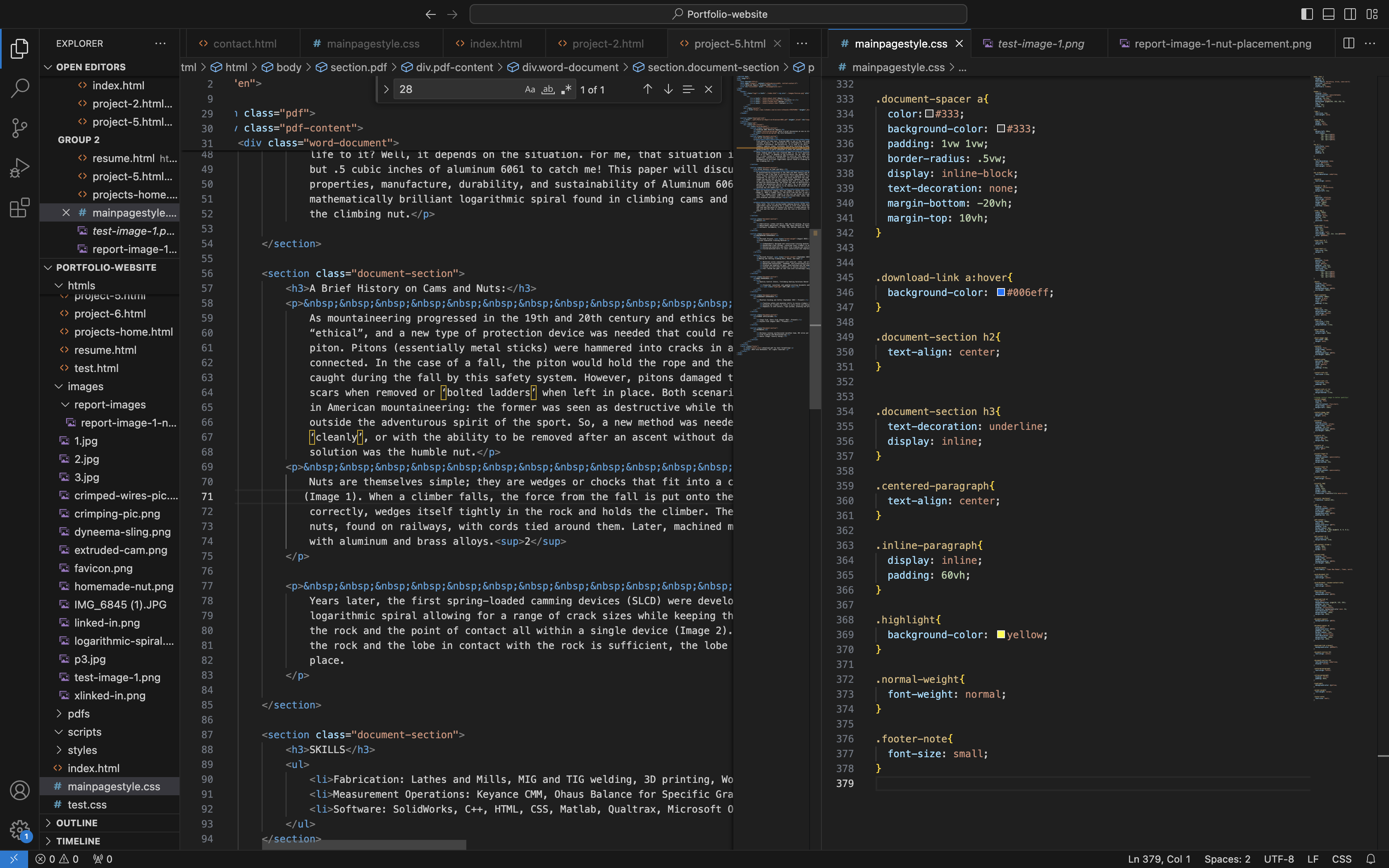Open the Run and Debug view

[19, 168]
